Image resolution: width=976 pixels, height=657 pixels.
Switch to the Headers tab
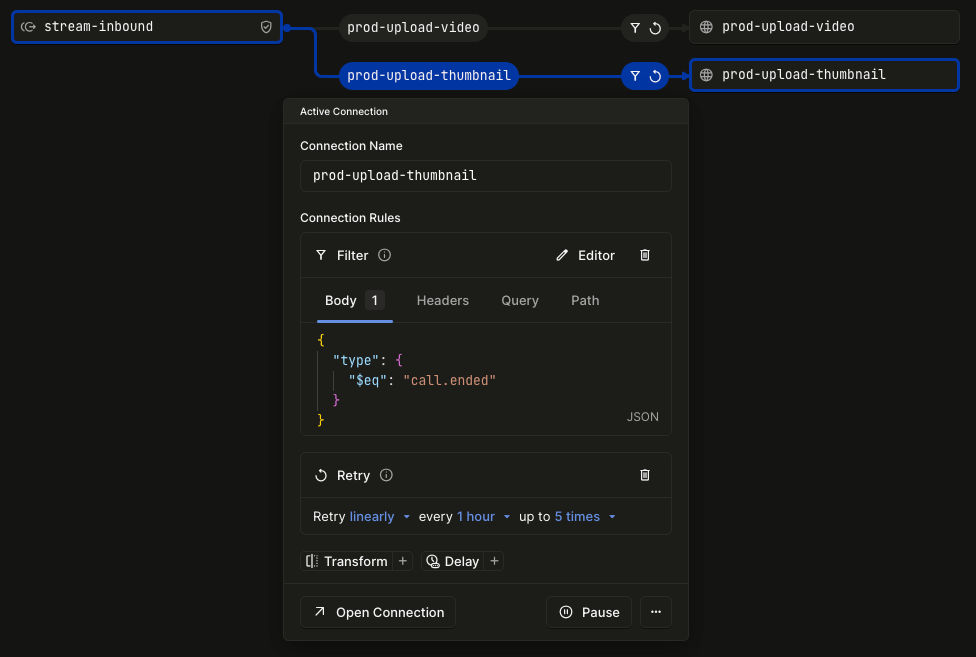coord(443,300)
